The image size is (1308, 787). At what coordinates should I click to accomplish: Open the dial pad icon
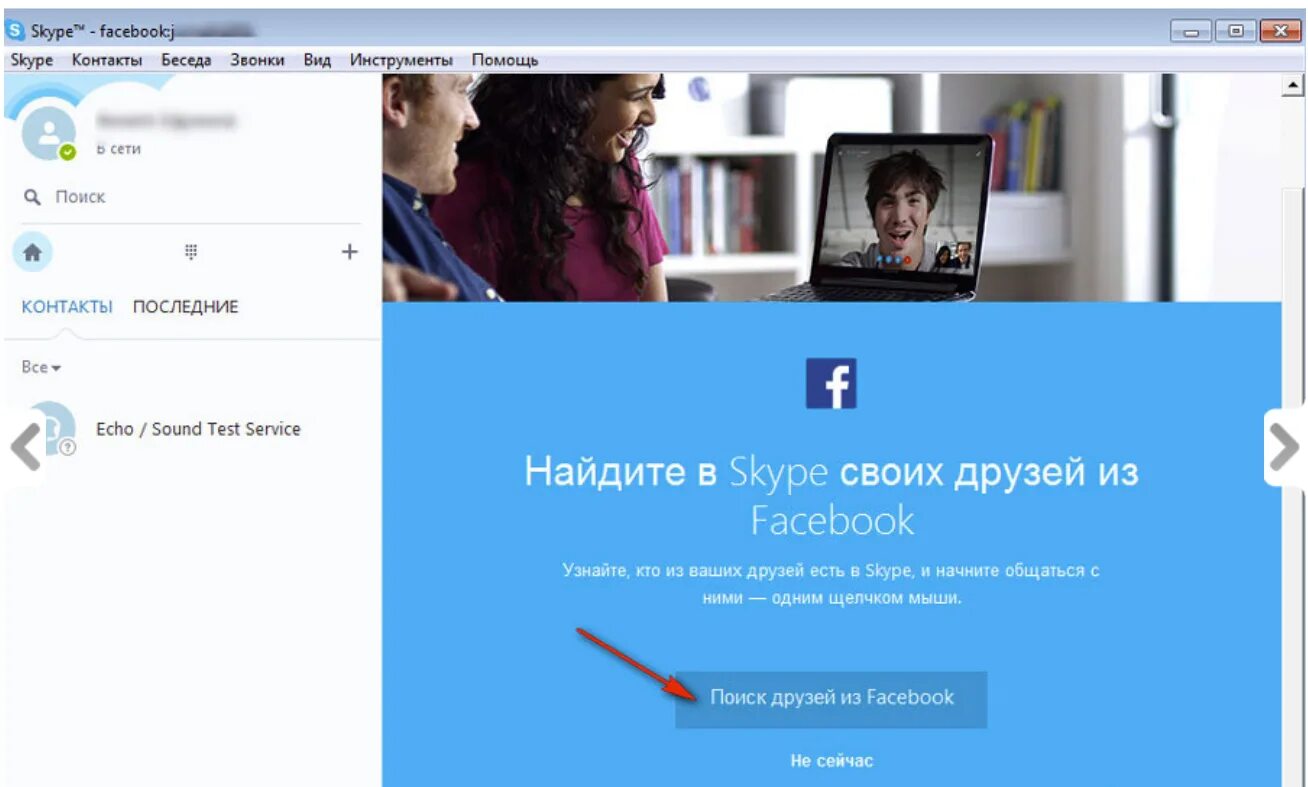coord(191,252)
